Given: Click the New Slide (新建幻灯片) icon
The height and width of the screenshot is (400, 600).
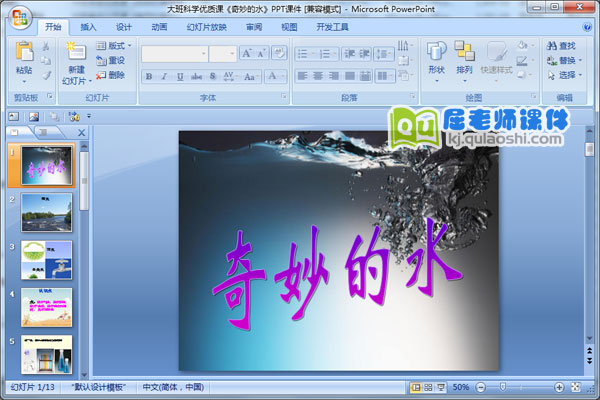Looking at the screenshot, I should click(x=76, y=52).
